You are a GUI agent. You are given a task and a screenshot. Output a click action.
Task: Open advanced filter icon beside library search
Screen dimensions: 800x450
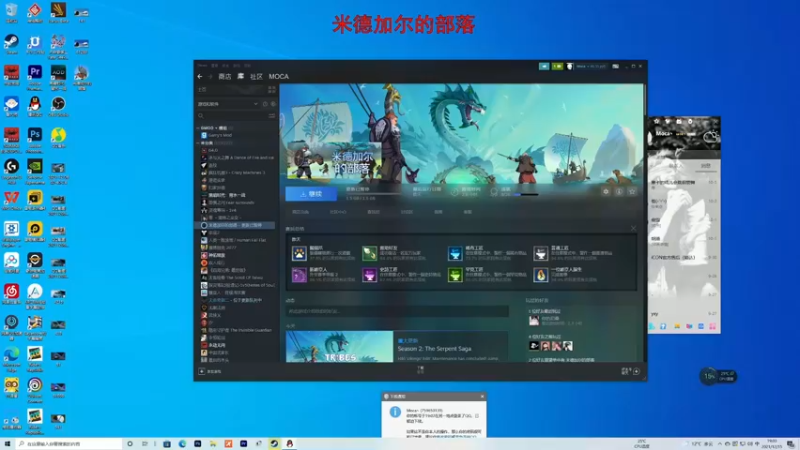tap(272, 116)
